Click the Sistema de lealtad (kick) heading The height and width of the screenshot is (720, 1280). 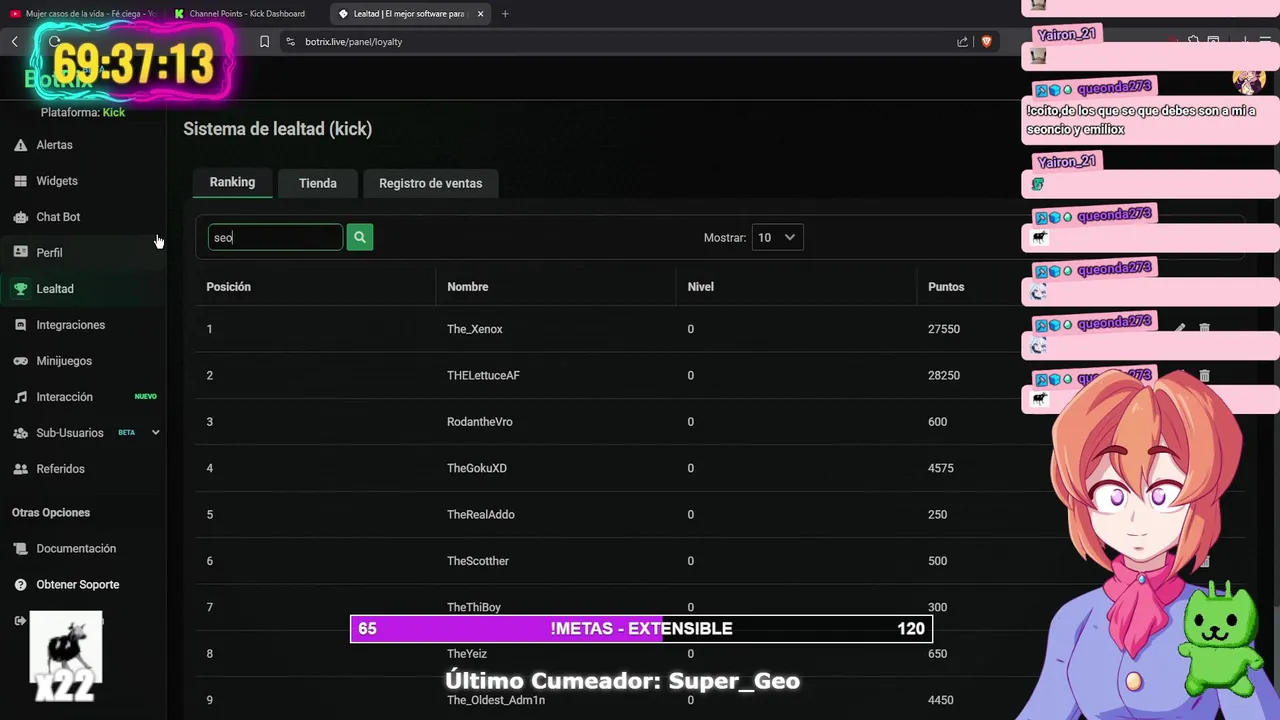(x=277, y=129)
